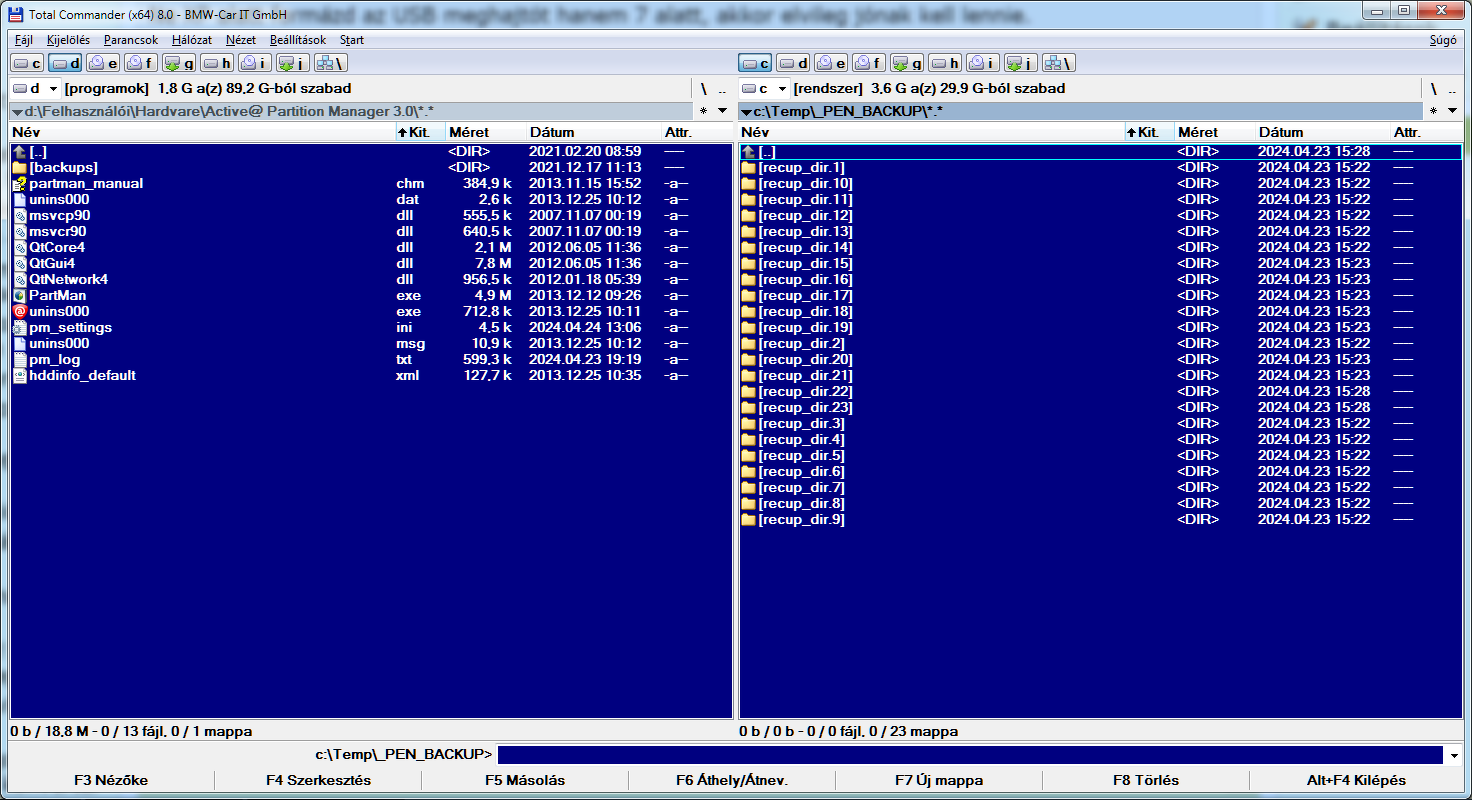Click F5 Másolás button
This screenshot has height=800, width=1472.
[525, 780]
